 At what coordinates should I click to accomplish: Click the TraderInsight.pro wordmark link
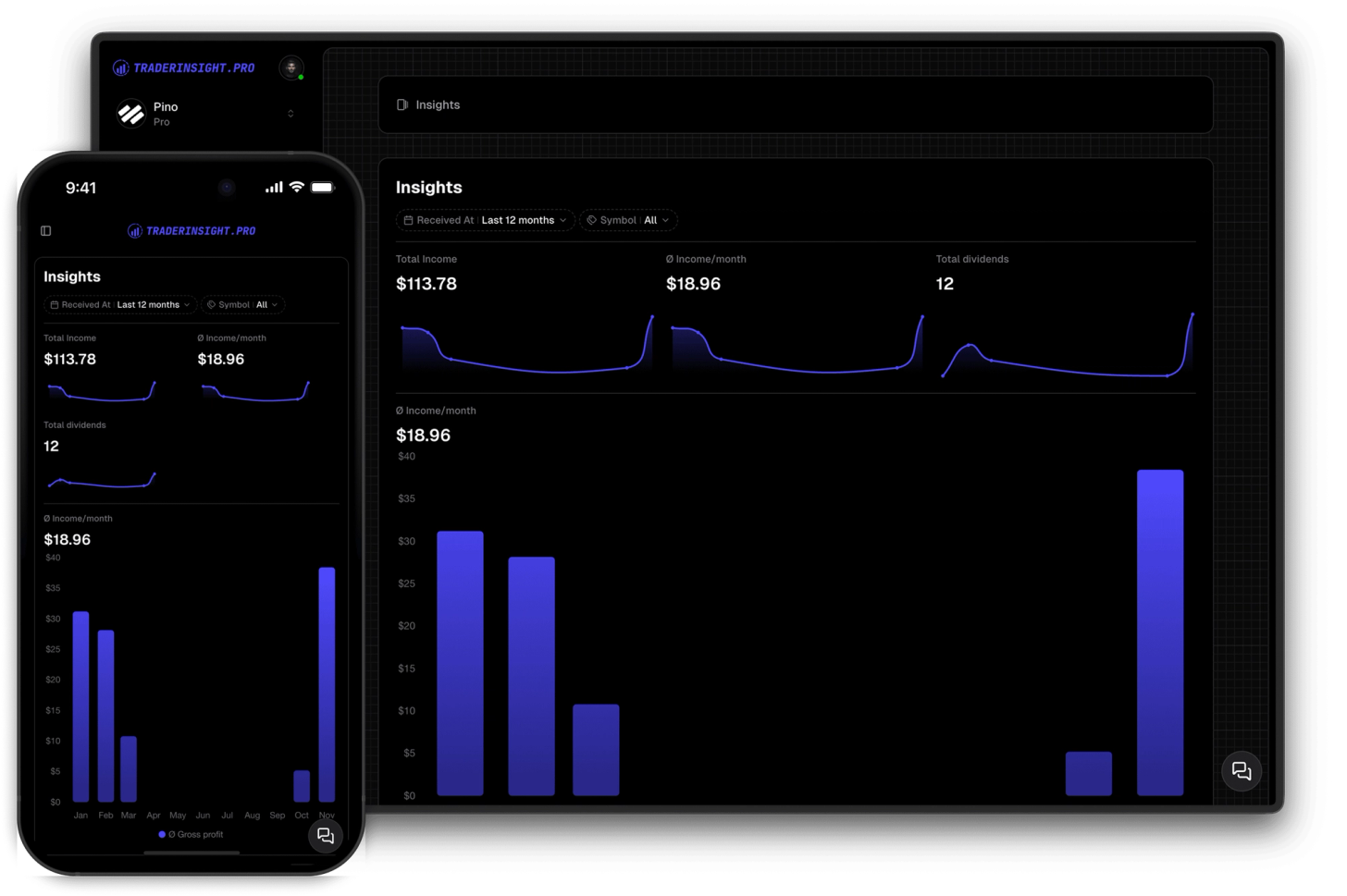195,68
